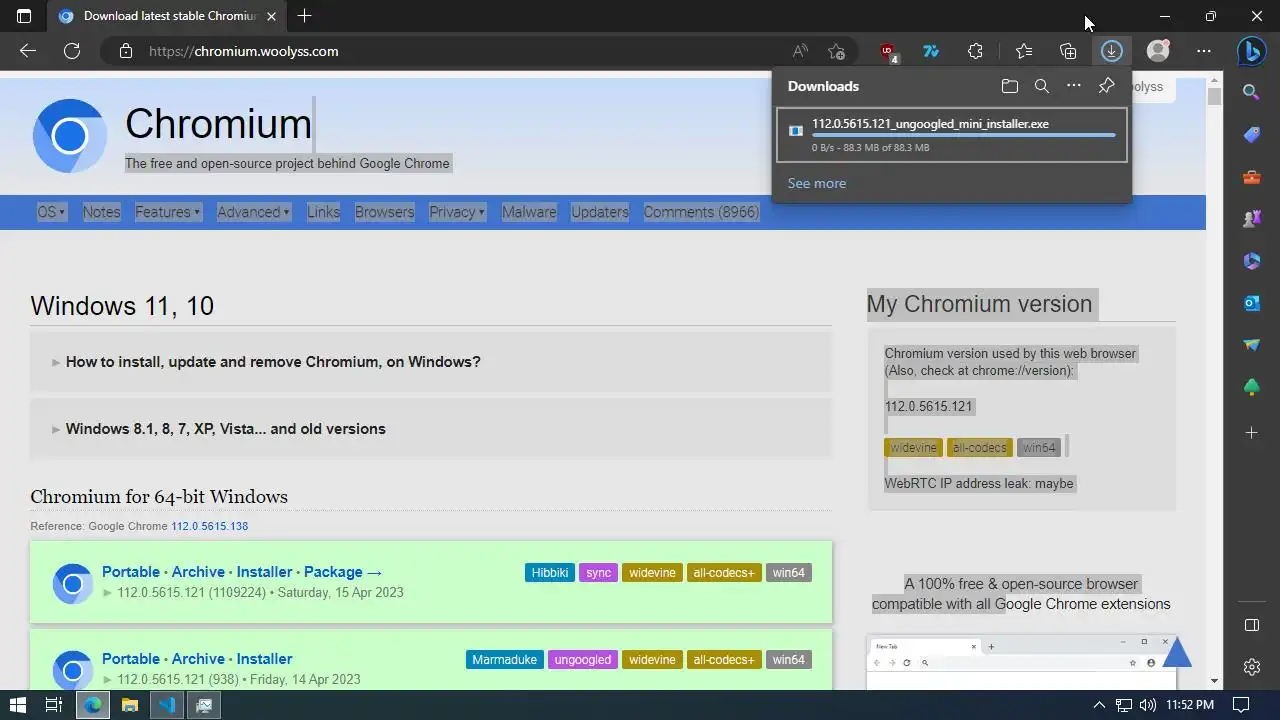Open the sidebar Search icon
The width and height of the screenshot is (1280, 720).
pyautogui.click(x=1252, y=92)
